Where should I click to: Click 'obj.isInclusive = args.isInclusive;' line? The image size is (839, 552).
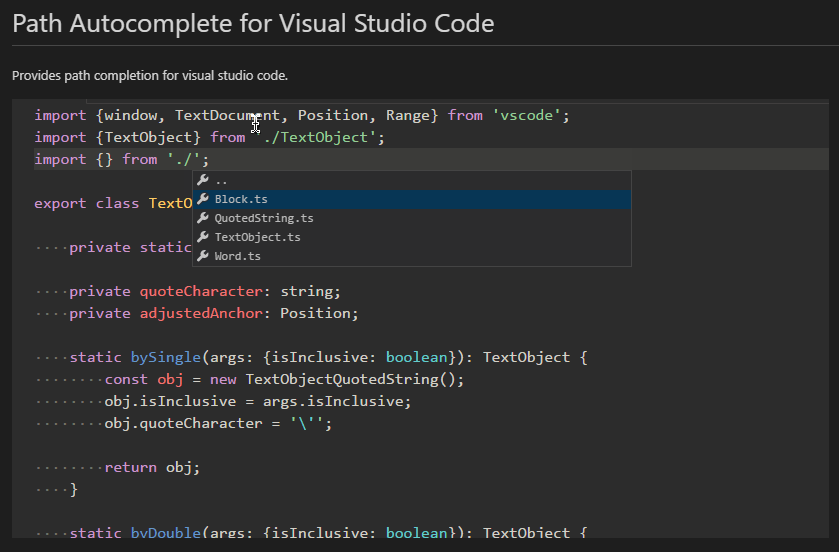tap(258, 401)
